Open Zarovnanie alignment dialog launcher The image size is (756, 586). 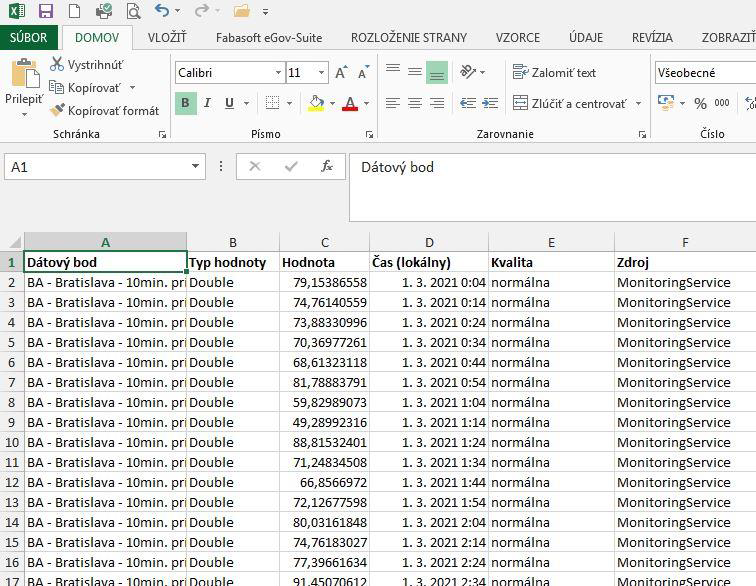coord(642,135)
